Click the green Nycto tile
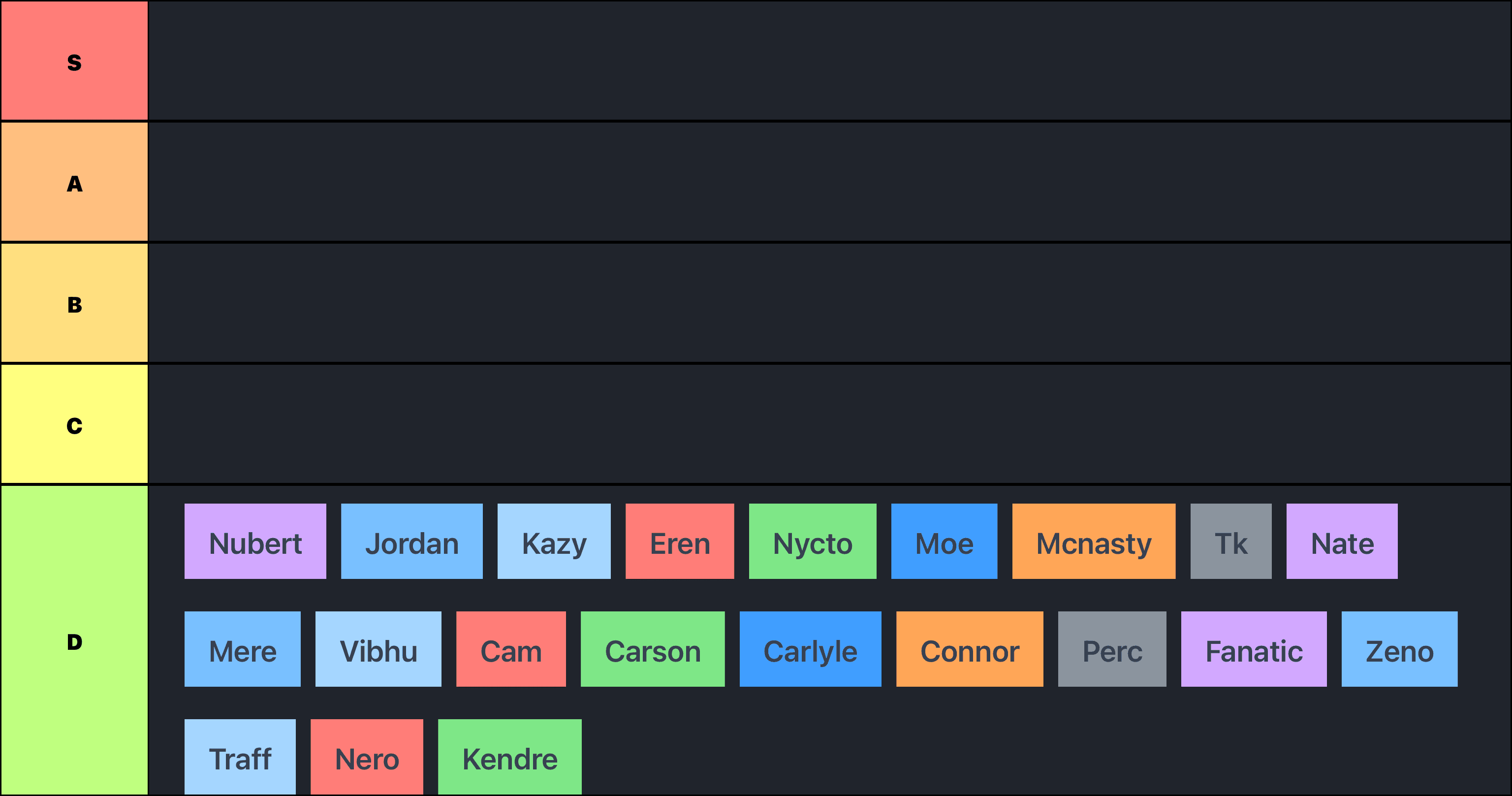This screenshot has width=1512, height=796. click(812, 541)
